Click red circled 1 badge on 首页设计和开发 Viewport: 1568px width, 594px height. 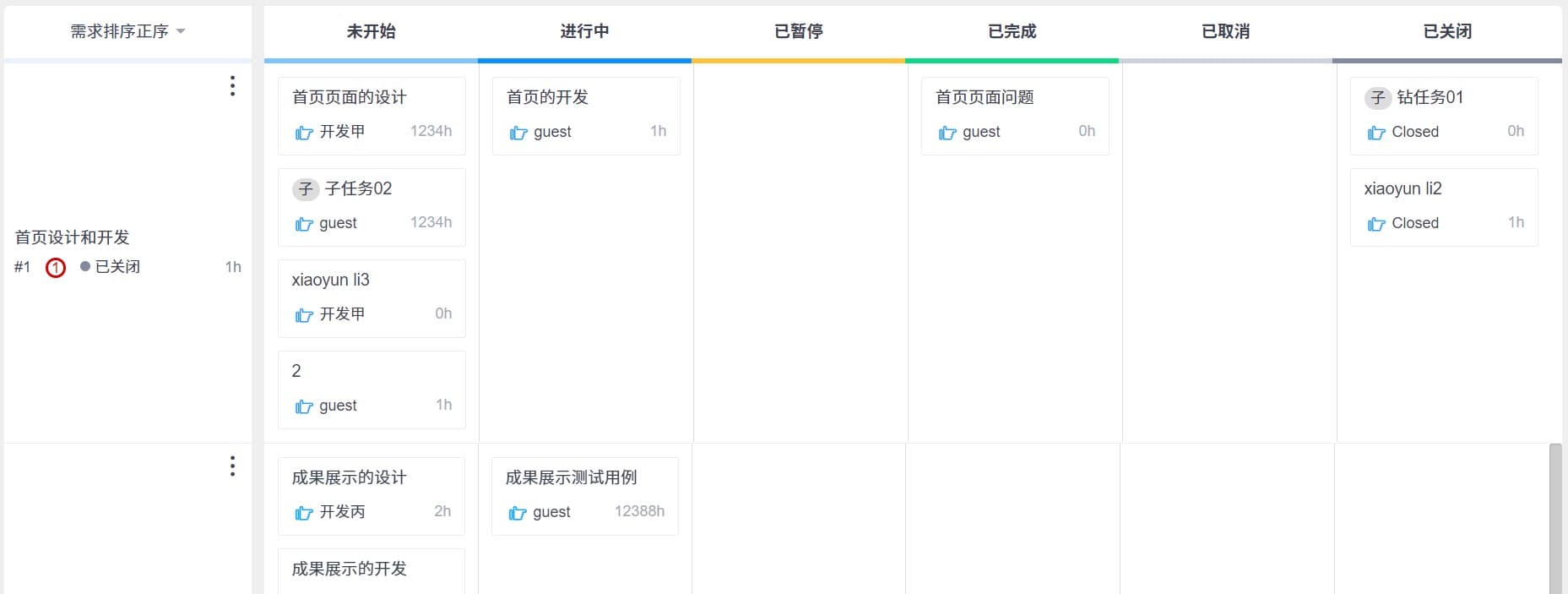(56, 268)
